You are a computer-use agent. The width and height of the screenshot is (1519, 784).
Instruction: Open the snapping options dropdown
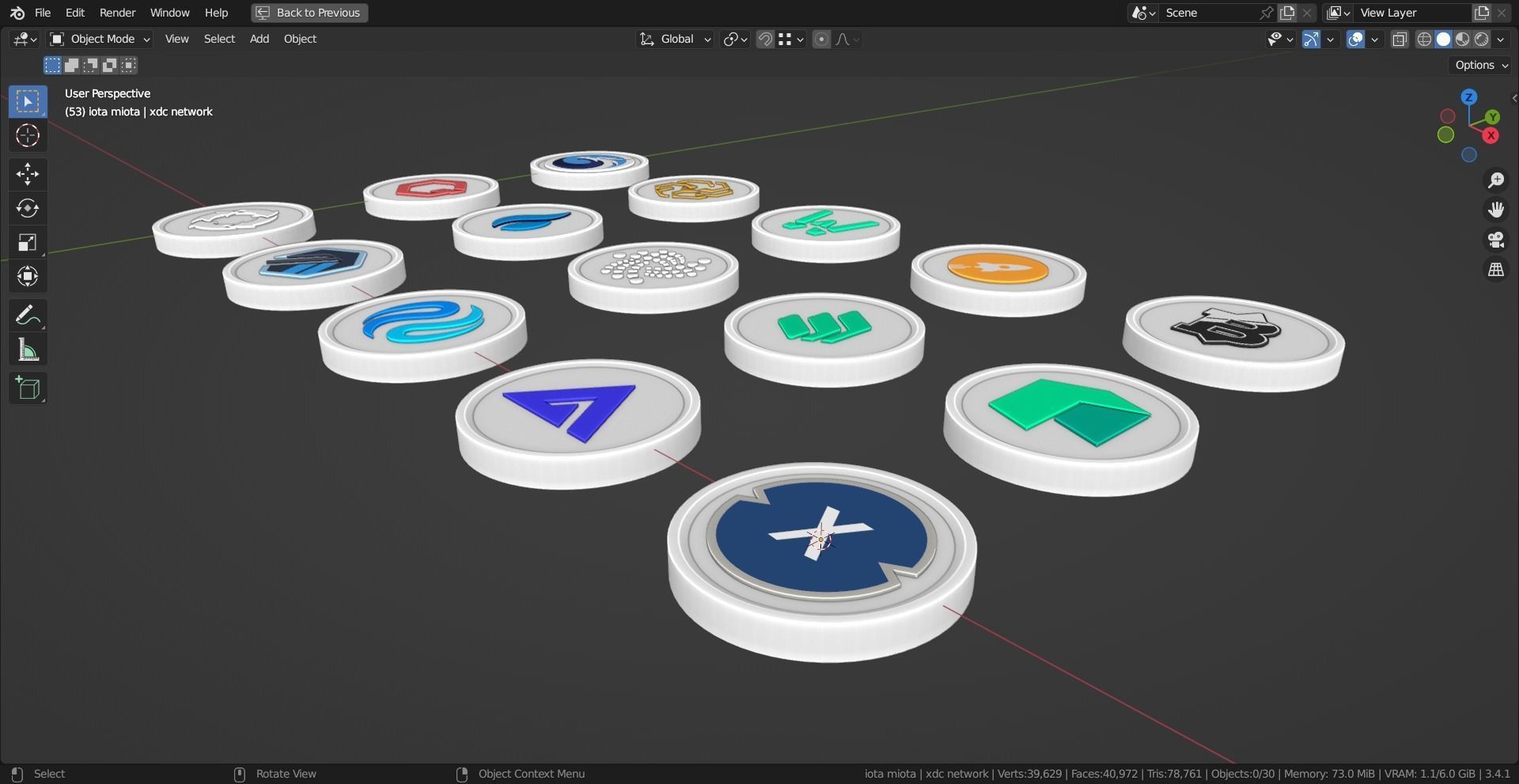791,39
